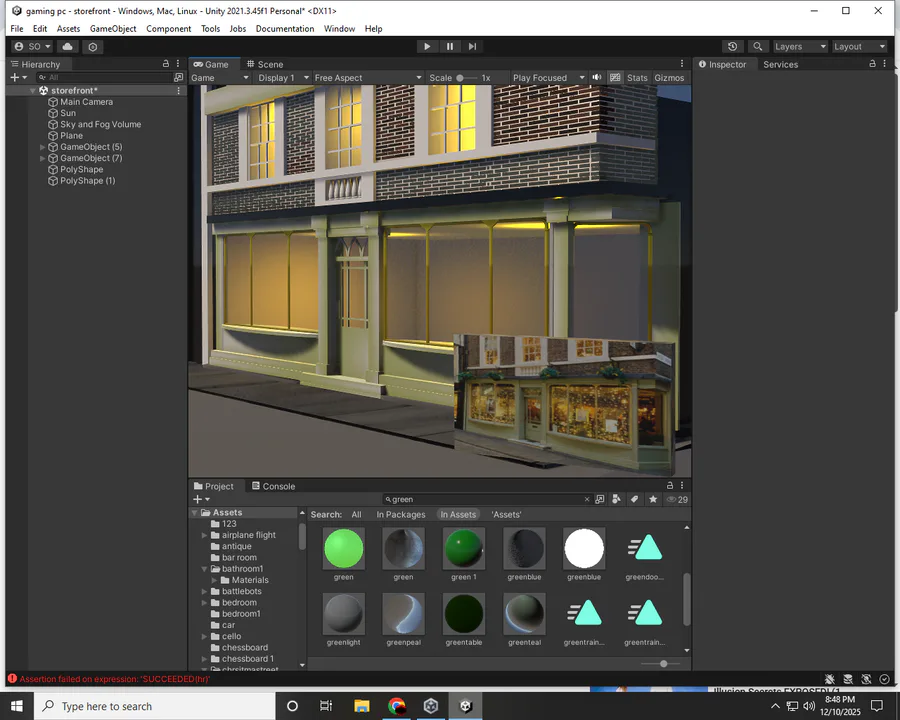The width and height of the screenshot is (900, 720).
Task: Click Save search star icon
Action: (653, 500)
